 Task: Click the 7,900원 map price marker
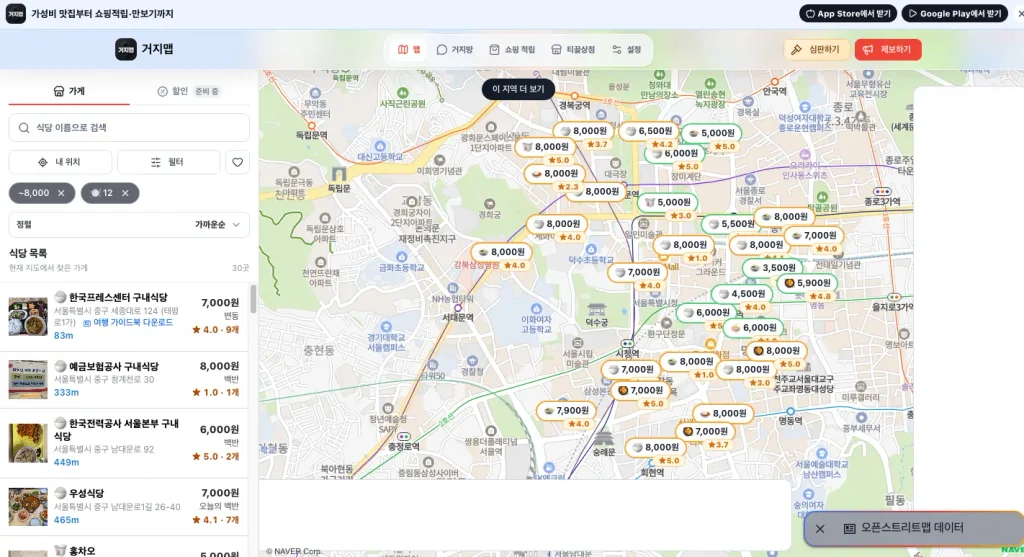coord(566,411)
